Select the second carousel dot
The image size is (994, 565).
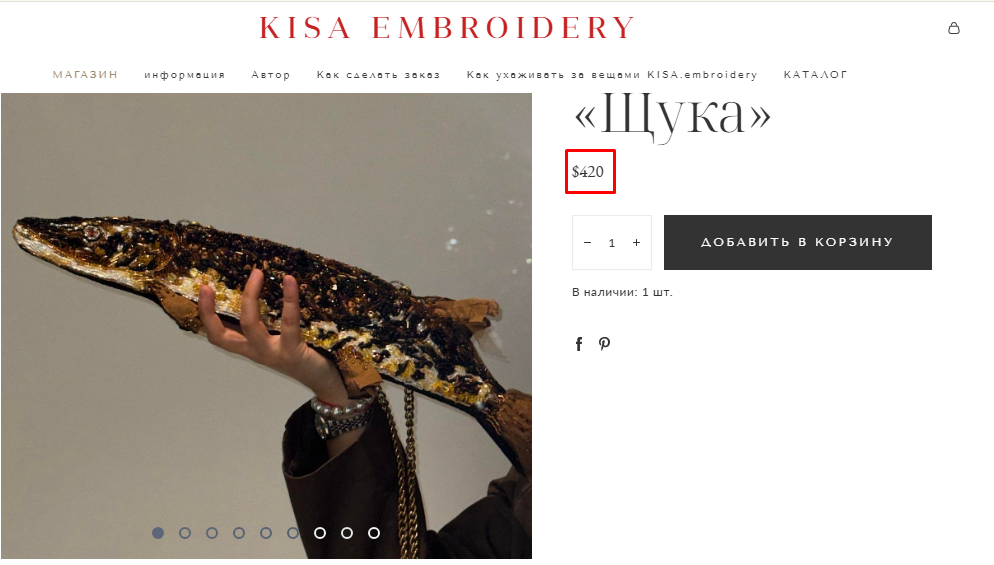pyautogui.click(x=185, y=533)
